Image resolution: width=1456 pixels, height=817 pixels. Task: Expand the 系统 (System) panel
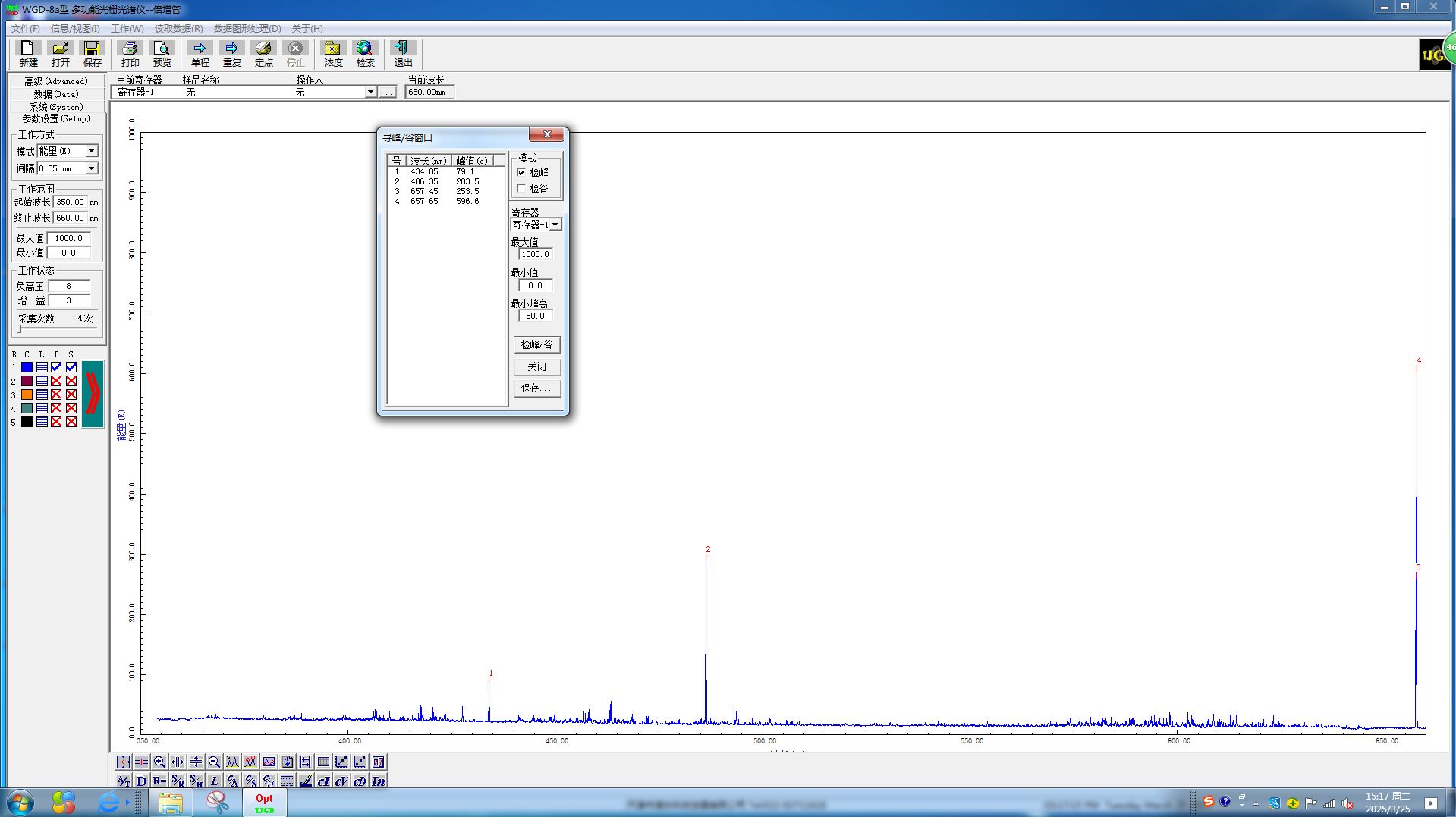[x=55, y=107]
